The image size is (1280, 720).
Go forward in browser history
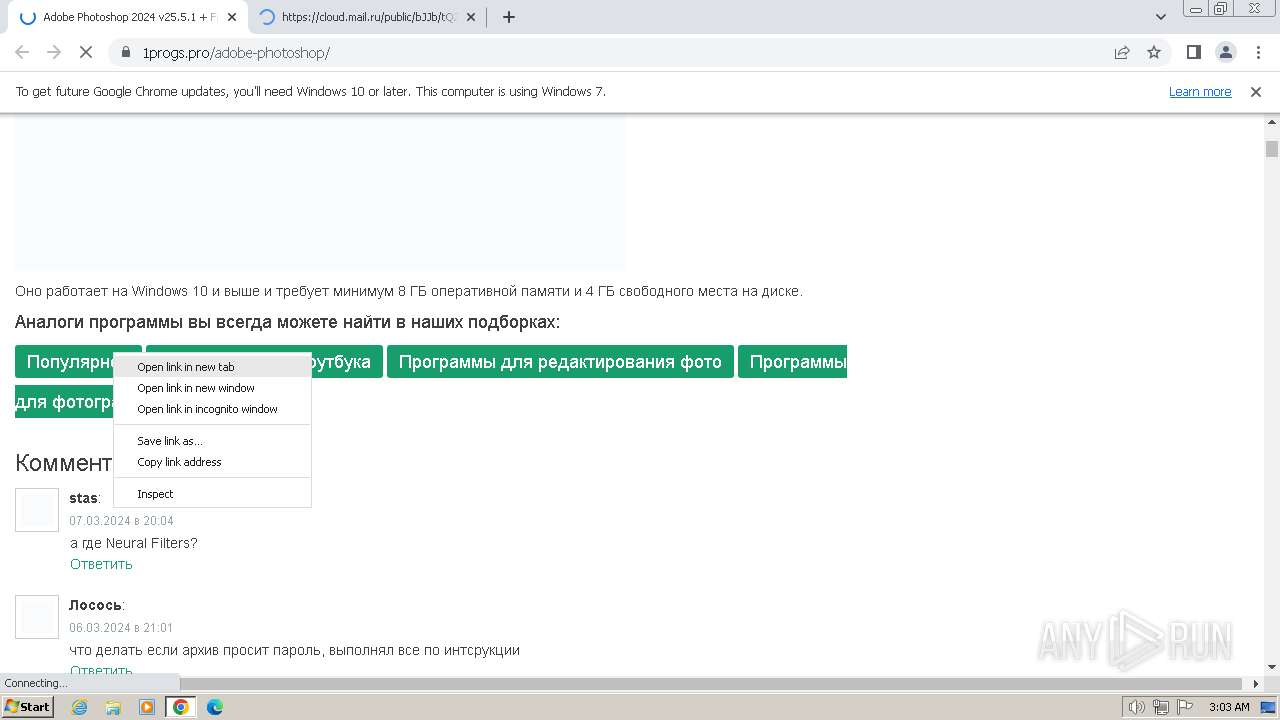pos(54,52)
